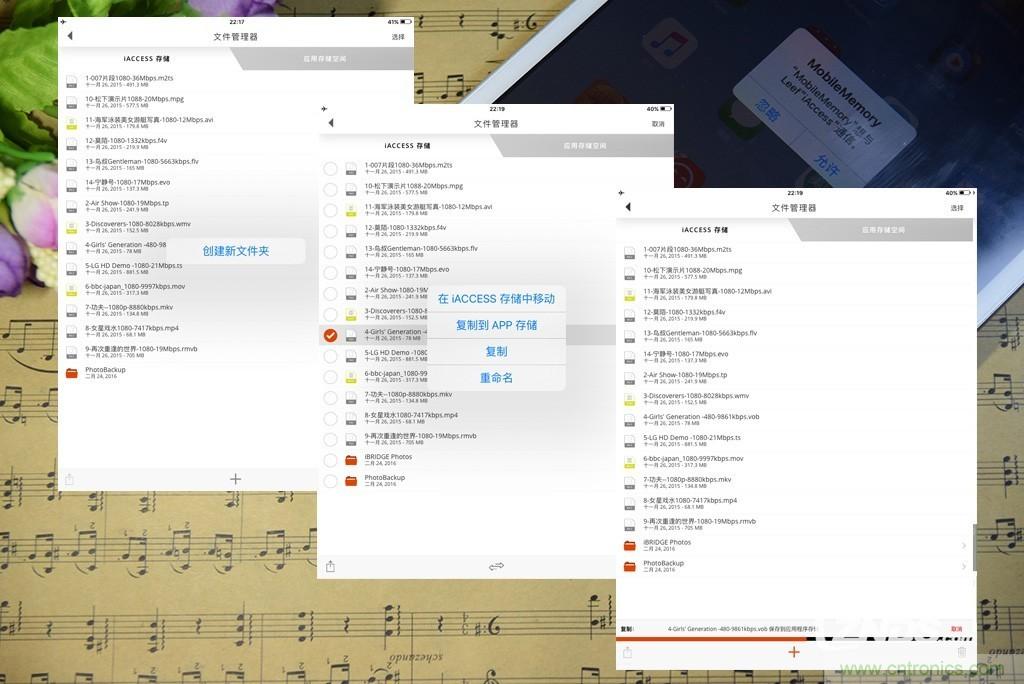The image size is (1024, 684).
Task: Tap the orange plus icon to add files
Action: click(x=793, y=651)
